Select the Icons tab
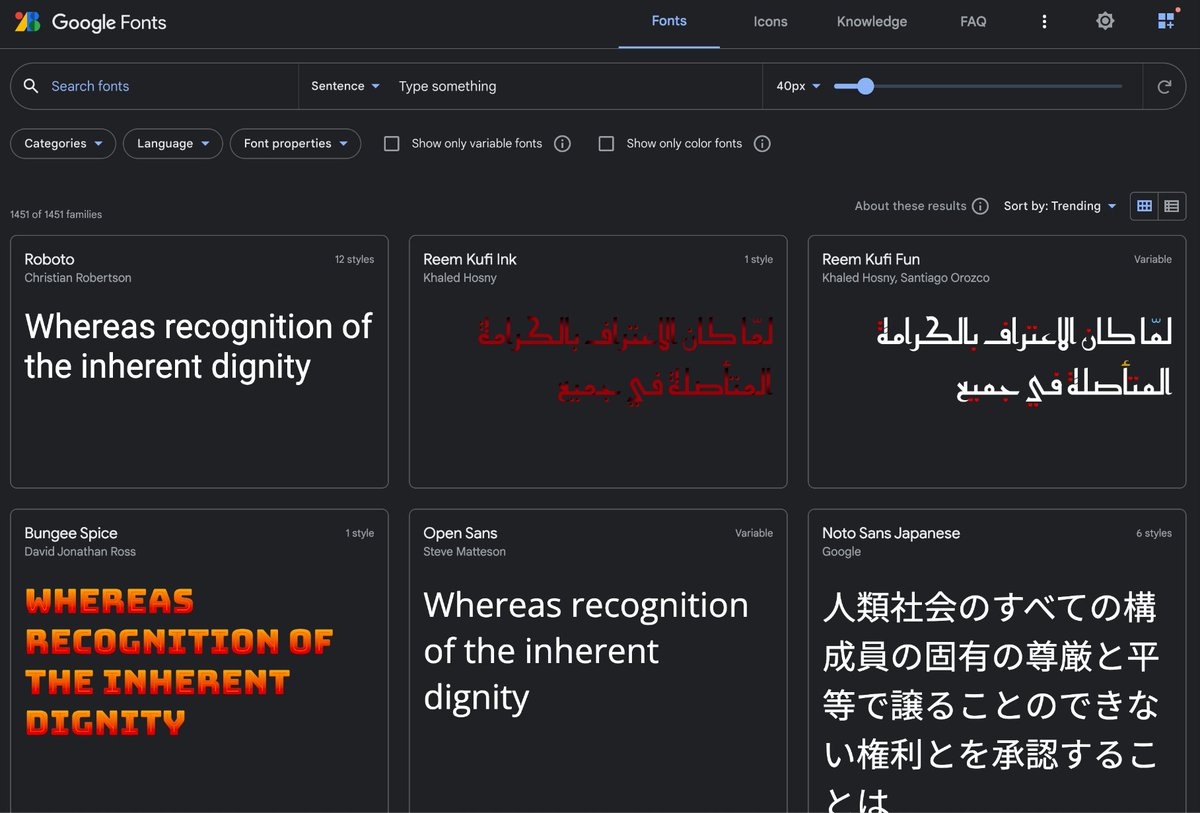Screen dimensions: 1200x813 (770, 21)
